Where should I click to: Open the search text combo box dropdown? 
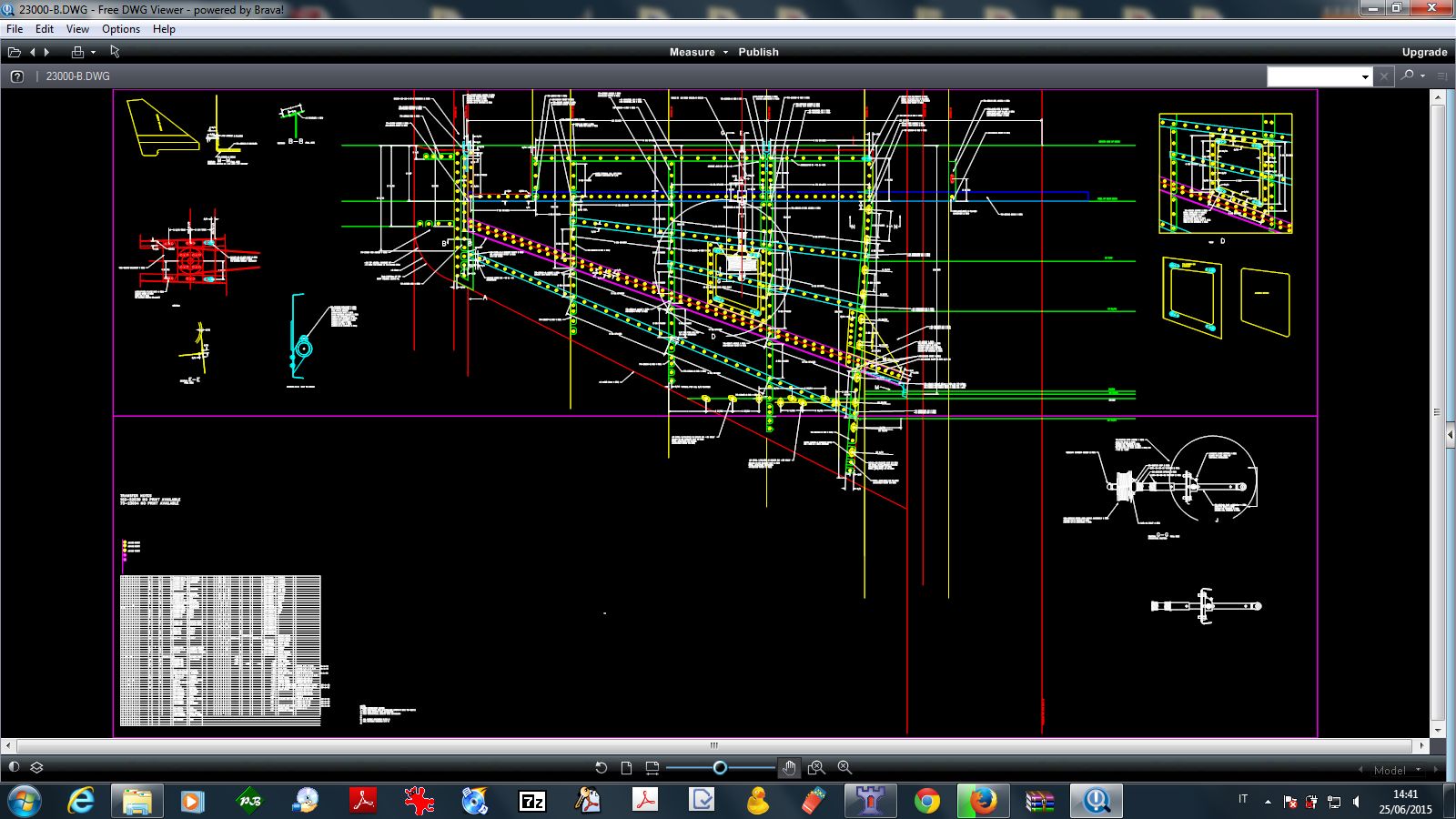[x=1365, y=77]
